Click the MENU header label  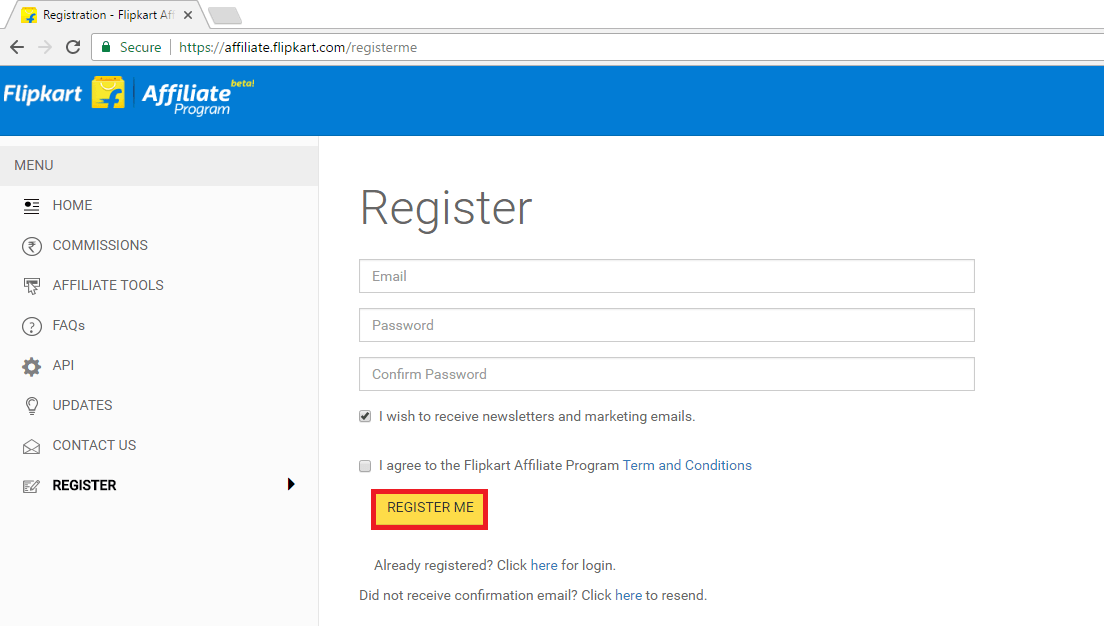pyautogui.click(x=34, y=165)
